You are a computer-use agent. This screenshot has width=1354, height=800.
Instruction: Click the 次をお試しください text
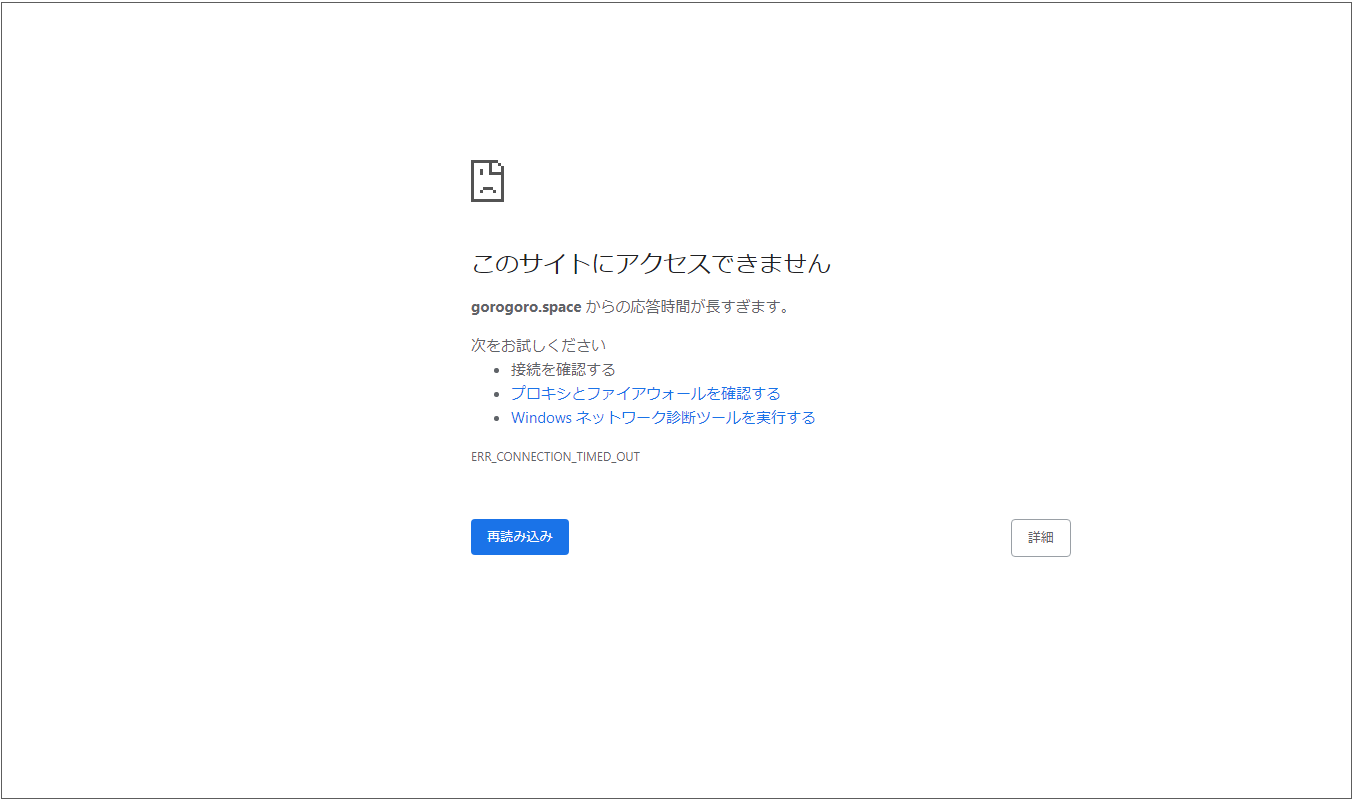point(538,345)
